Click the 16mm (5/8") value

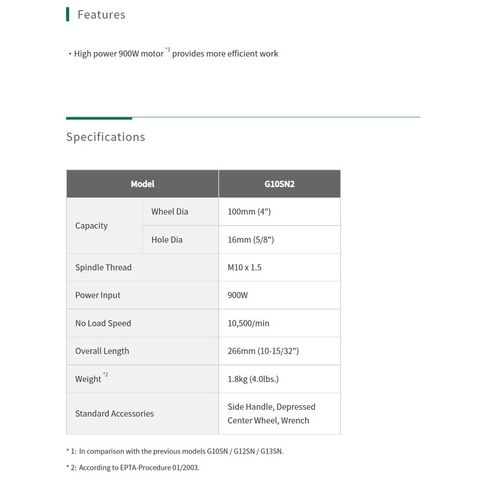[251, 240]
